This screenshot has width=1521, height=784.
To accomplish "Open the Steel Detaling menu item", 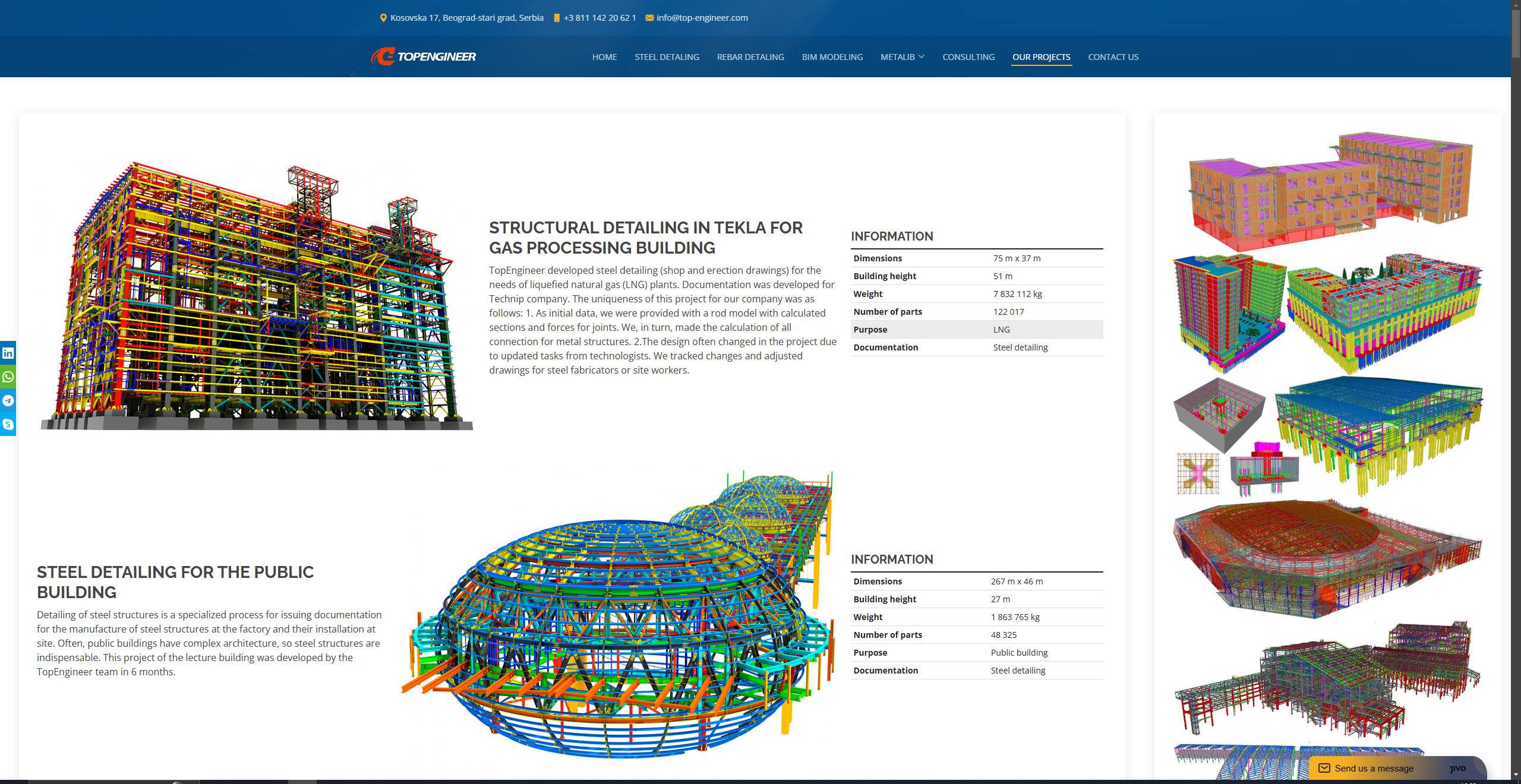I will tap(667, 57).
